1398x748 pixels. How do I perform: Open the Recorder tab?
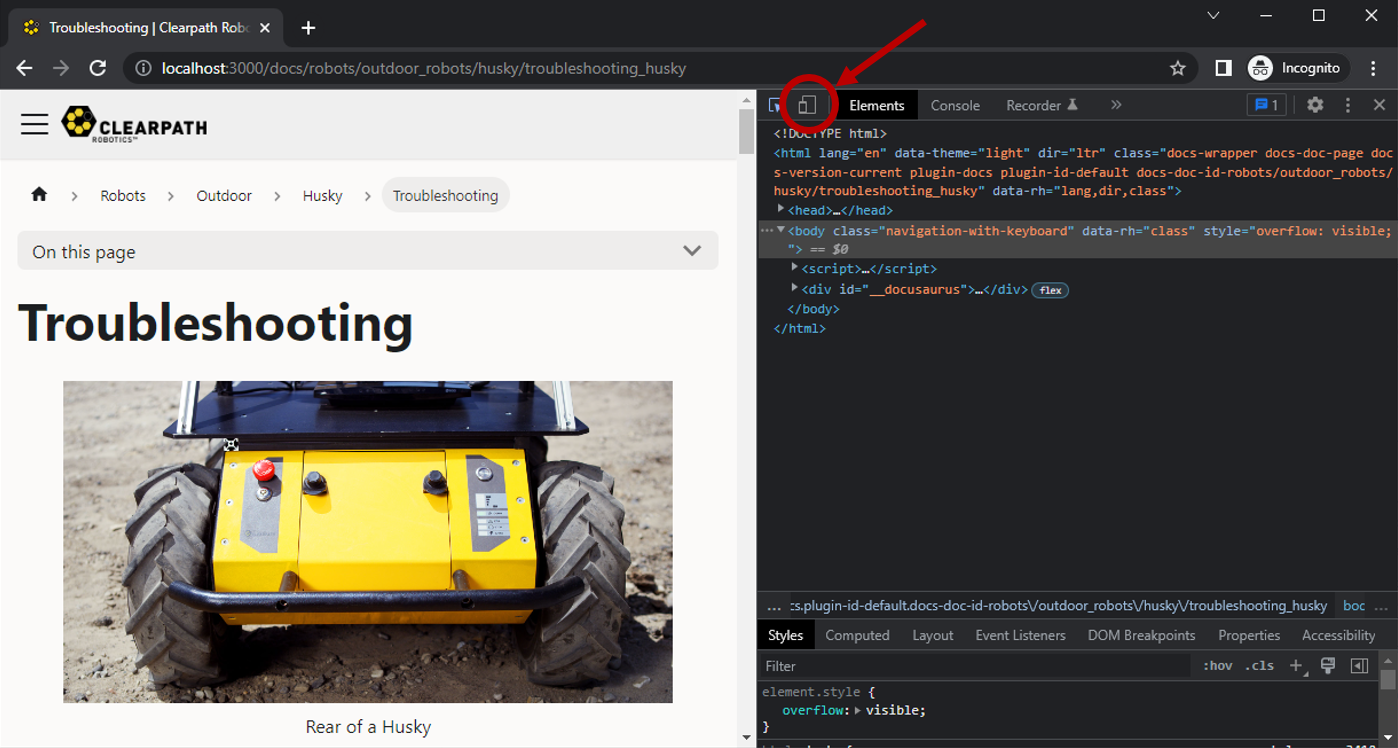(1042, 105)
